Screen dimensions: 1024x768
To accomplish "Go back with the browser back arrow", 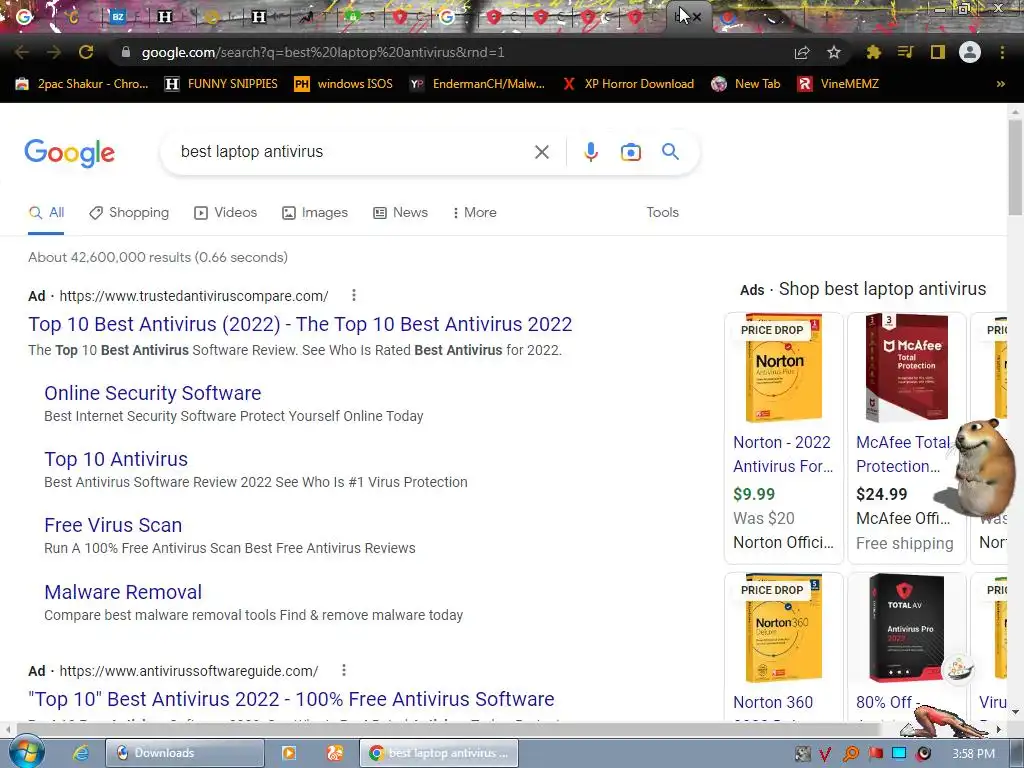I will click(22, 52).
